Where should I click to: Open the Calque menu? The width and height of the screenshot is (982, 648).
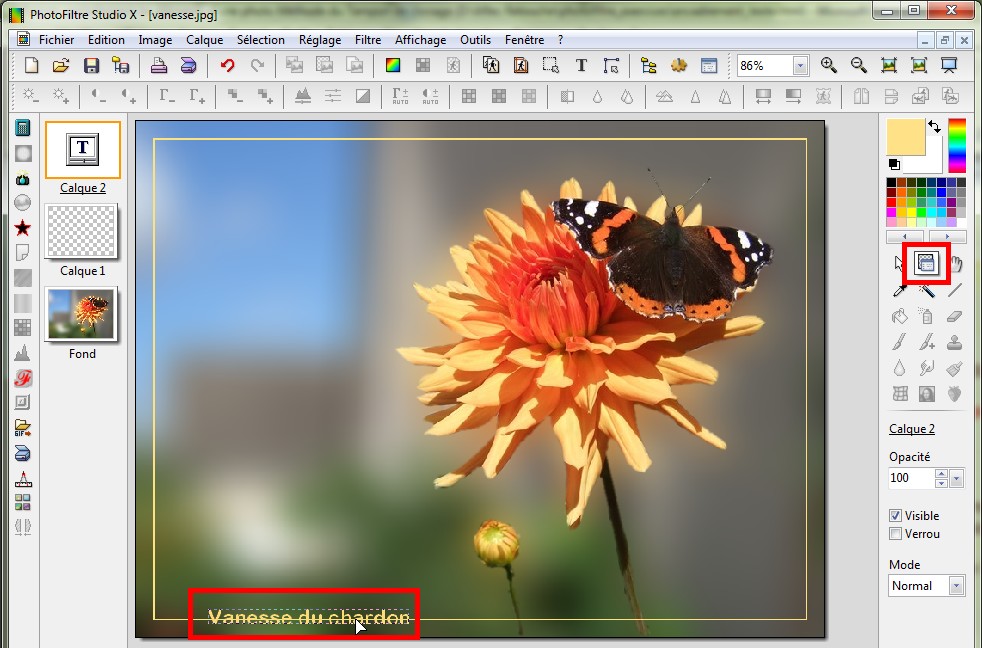point(204,39)
